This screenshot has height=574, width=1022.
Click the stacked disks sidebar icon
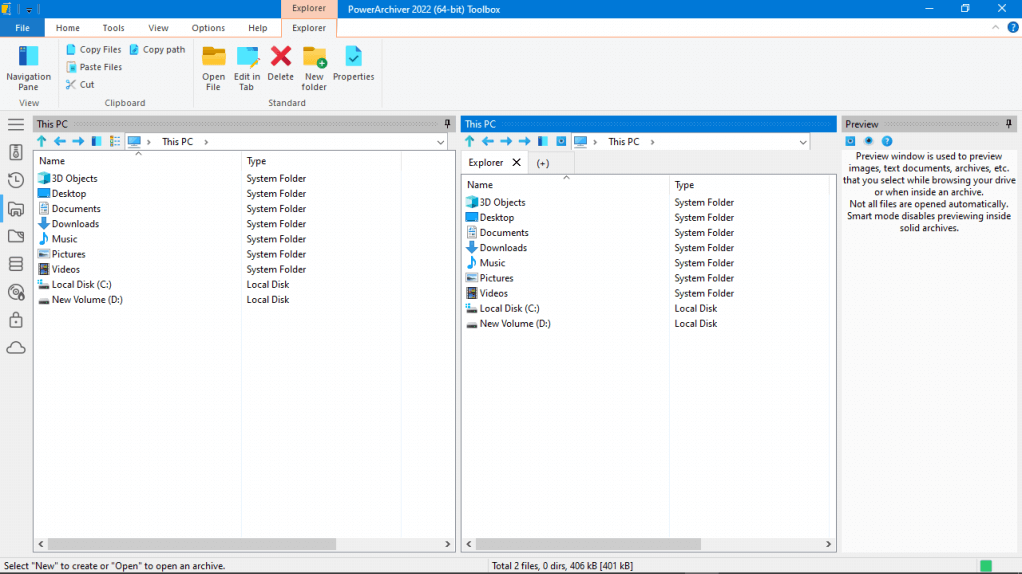click(16, 264)
